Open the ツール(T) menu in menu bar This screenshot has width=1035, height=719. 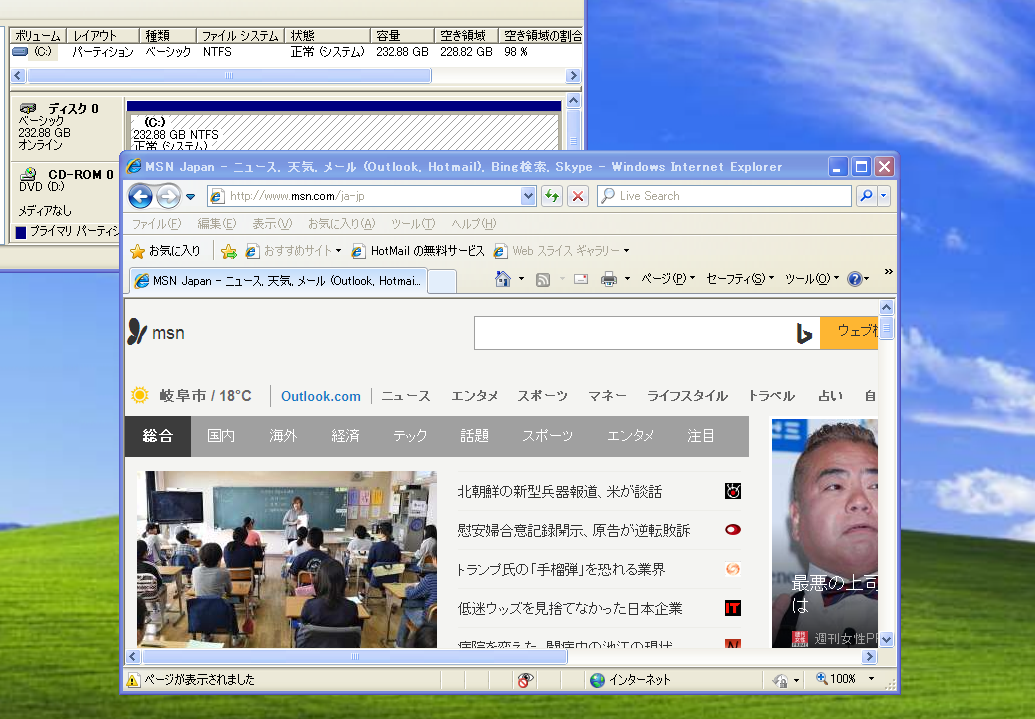click(x=413, y=224)
